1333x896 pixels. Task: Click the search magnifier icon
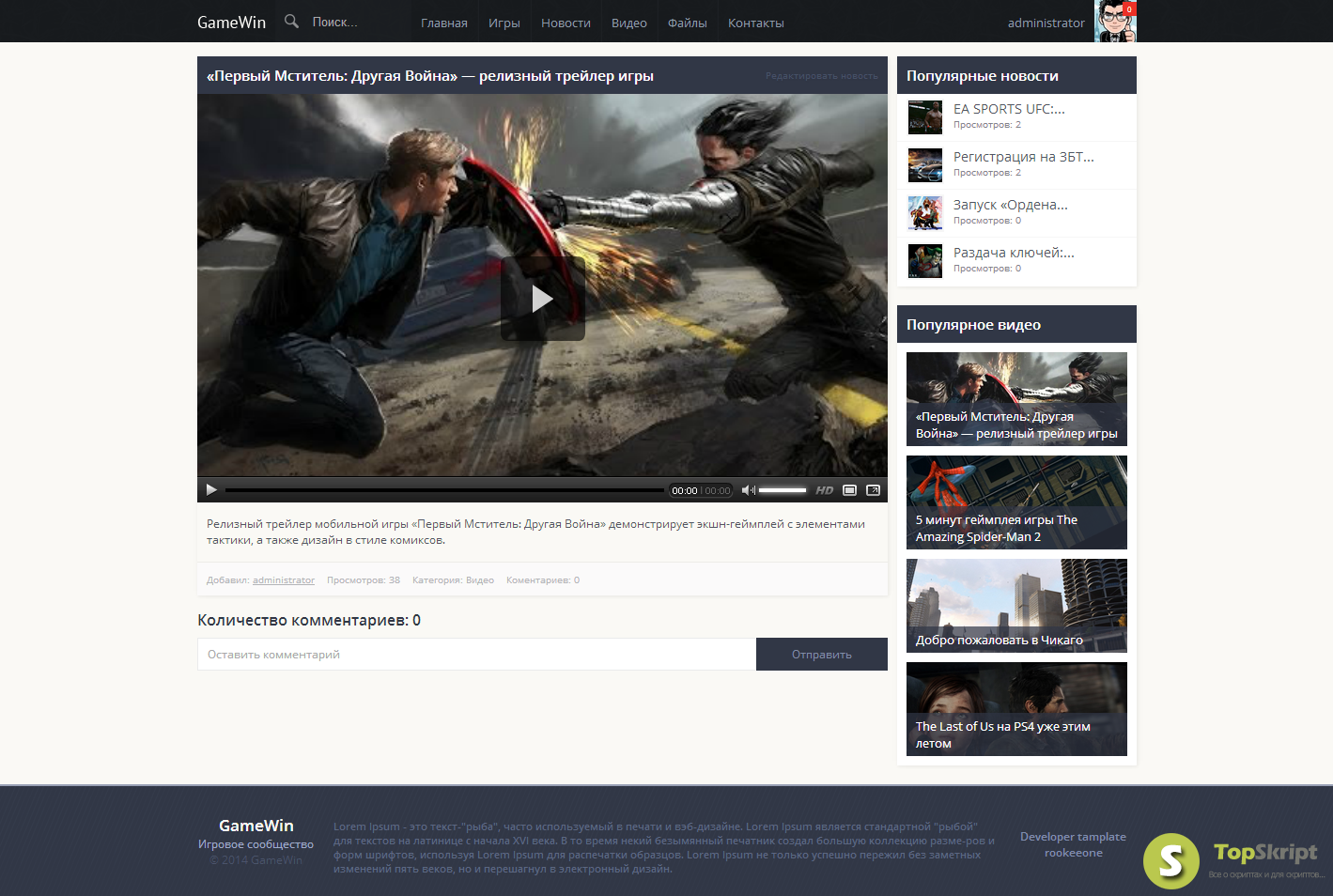(x=291, y=21)
